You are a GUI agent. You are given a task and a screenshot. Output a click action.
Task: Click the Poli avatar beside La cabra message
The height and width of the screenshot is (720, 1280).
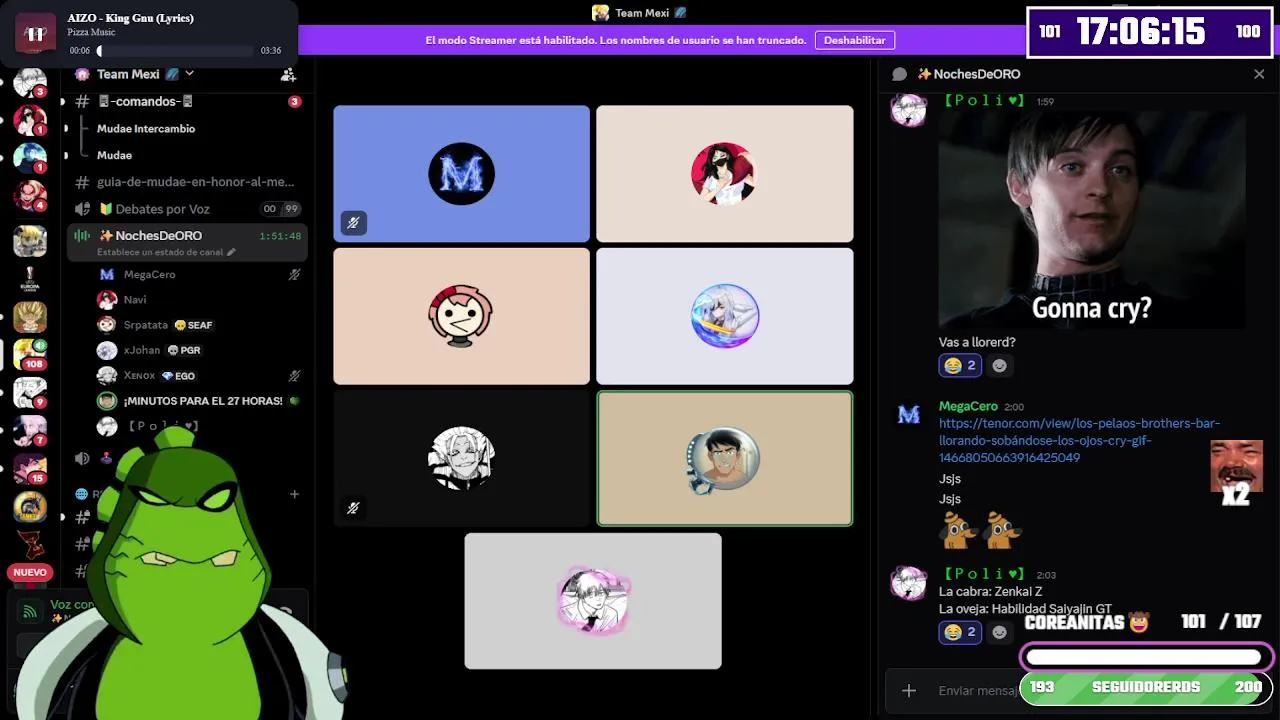909,583
